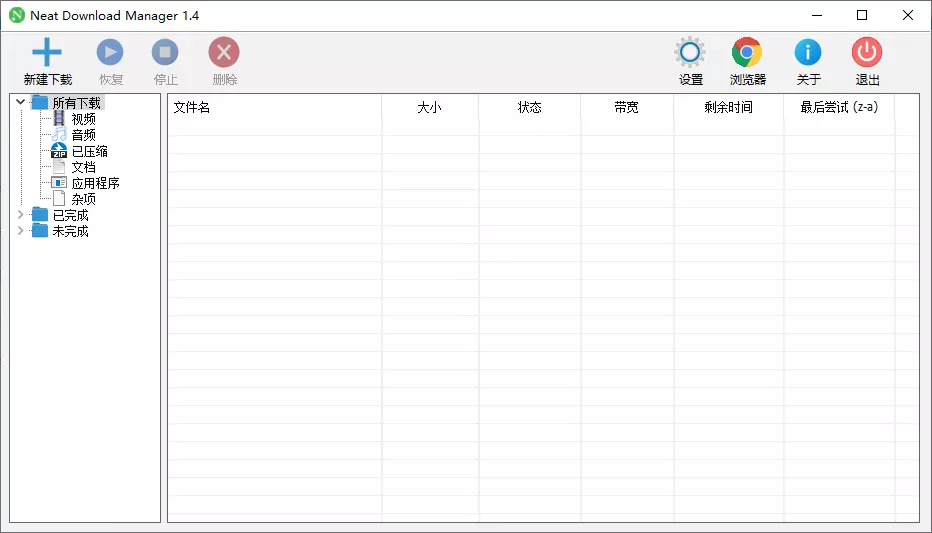Click the New Download (新建下载) plus icon

tap(47, 52)
